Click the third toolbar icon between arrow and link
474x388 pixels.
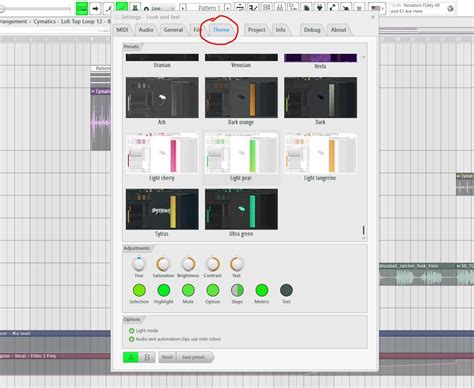pyautogui.click(x=109, y=8)
